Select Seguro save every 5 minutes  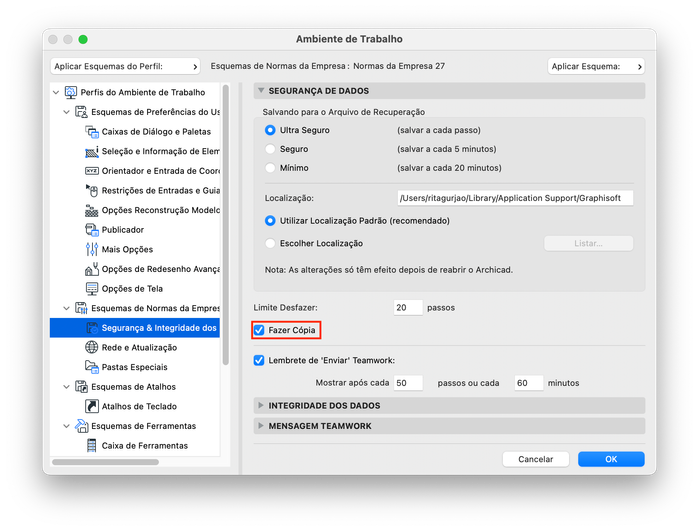click(x=270, y=149)
